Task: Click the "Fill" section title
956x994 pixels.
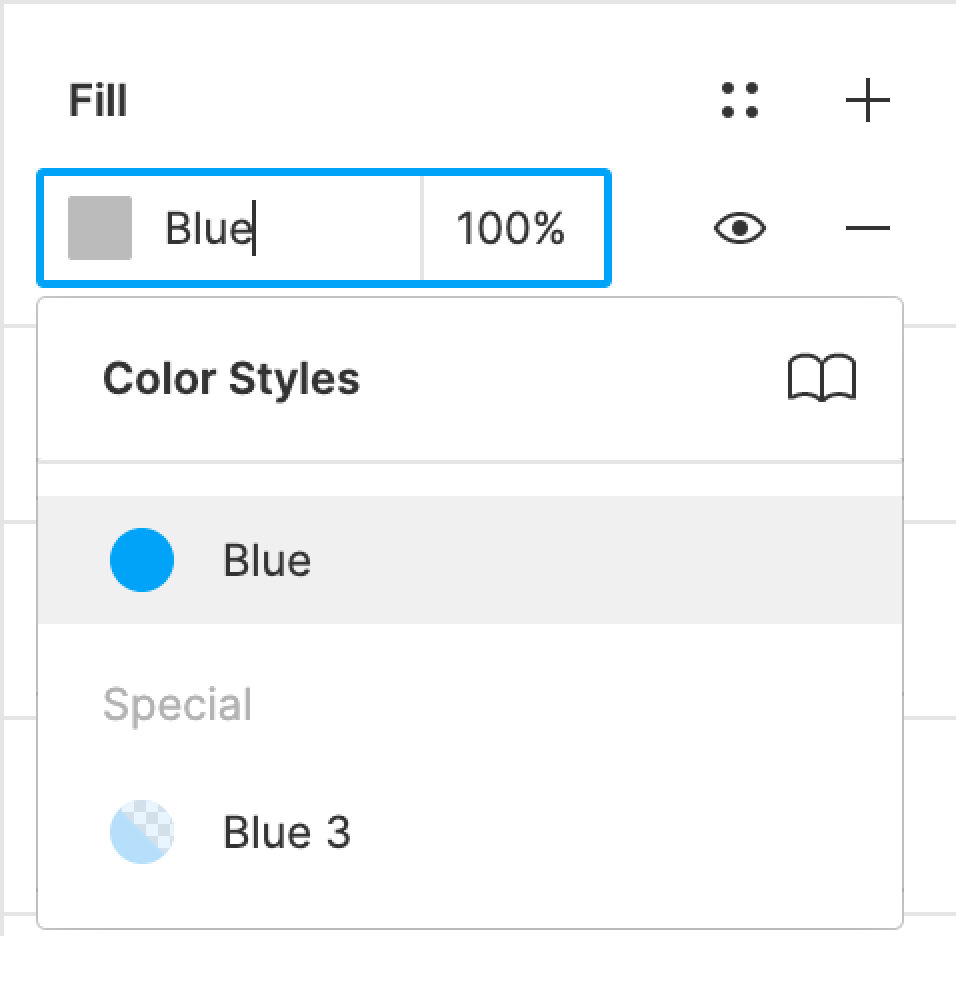Action: (x=98, y=101)
